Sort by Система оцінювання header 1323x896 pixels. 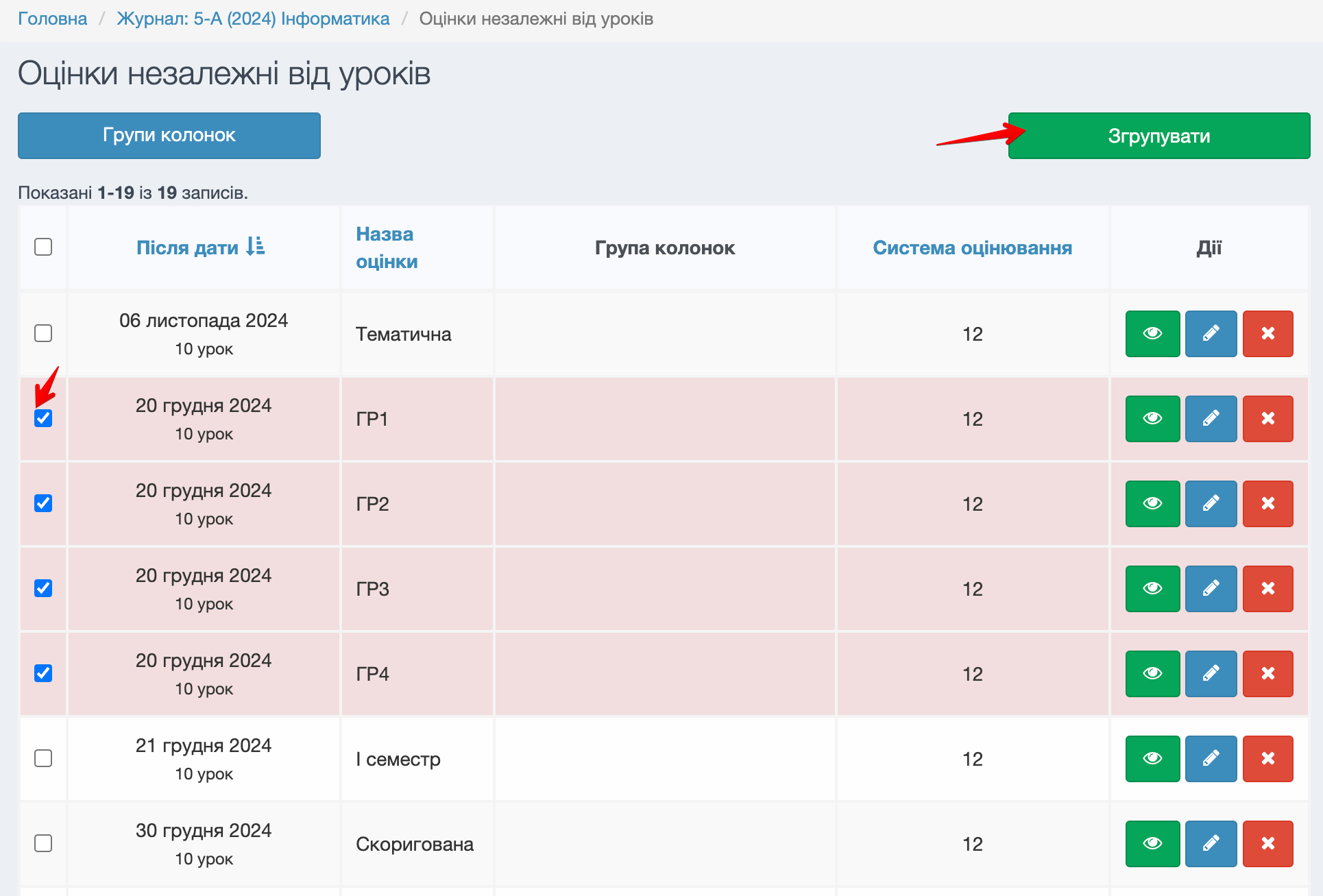click(x=972, y=247)
